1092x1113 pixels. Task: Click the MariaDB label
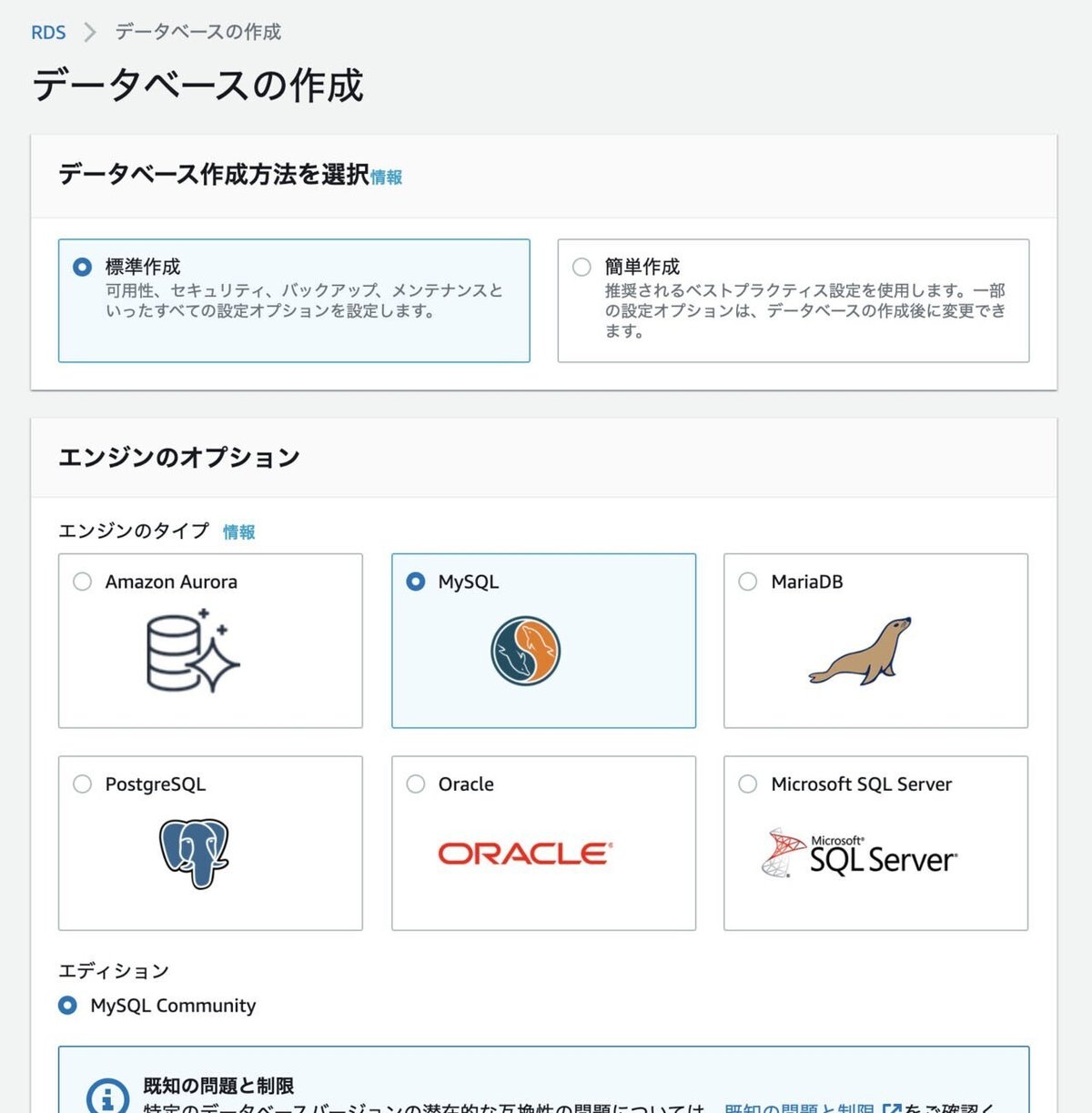coord(807,582)
